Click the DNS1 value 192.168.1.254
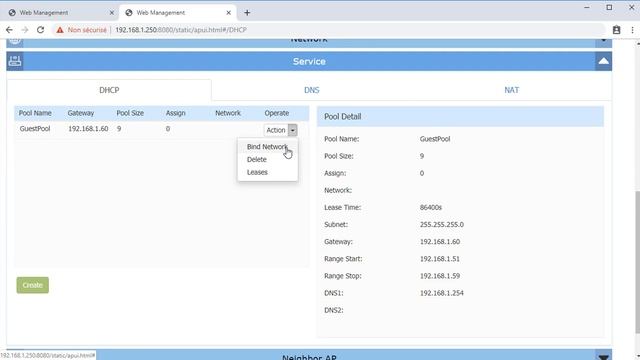The height and width of the screenshot is (360, 640). pos(442,293)
